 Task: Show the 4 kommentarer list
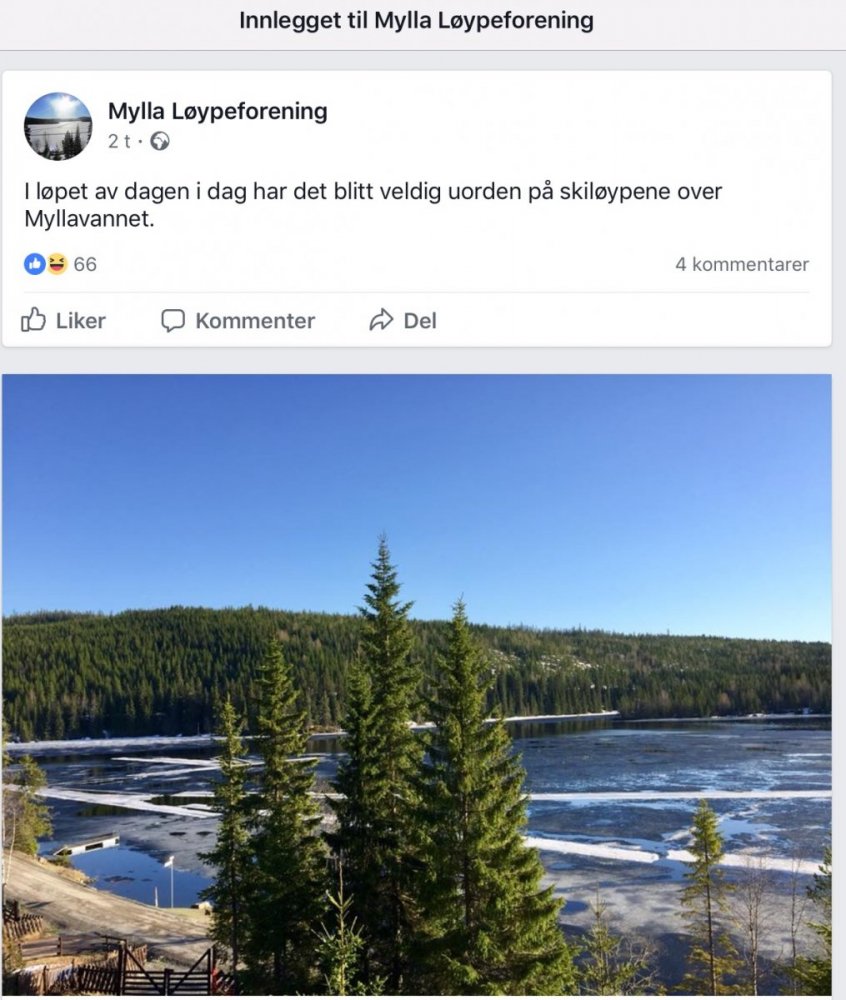[x=741, y=265]
